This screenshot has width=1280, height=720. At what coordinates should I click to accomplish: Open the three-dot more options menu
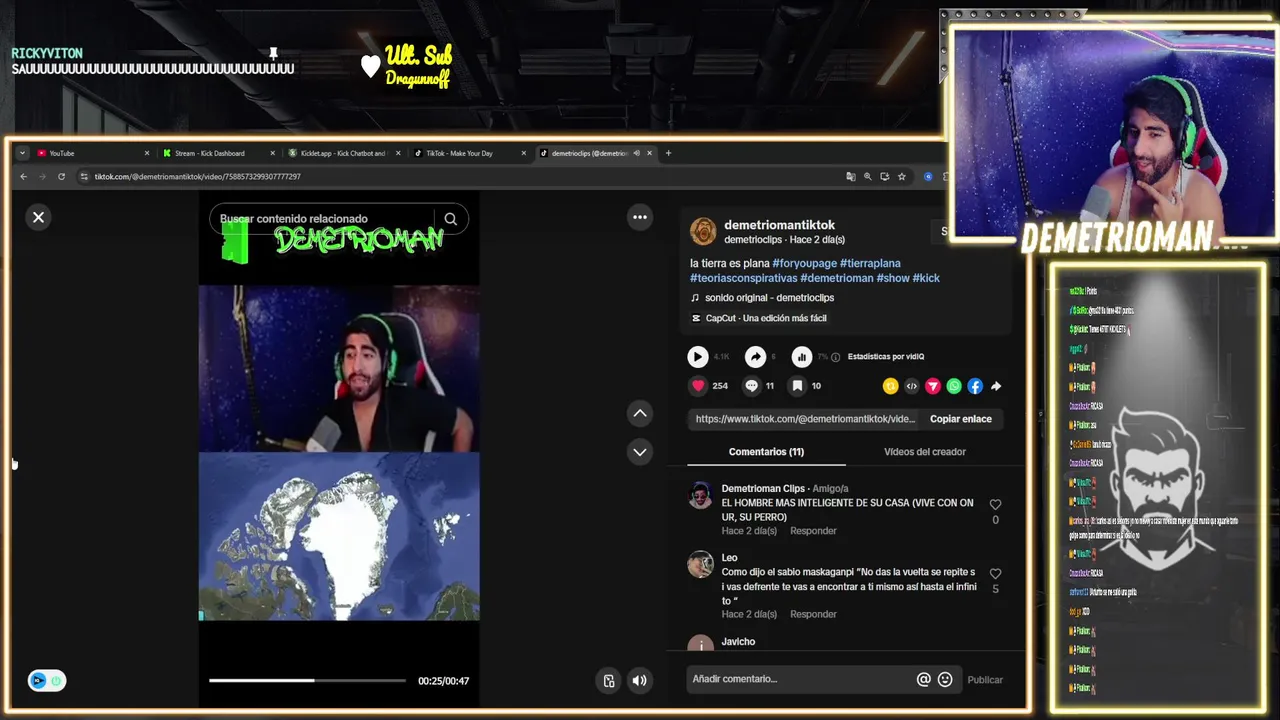point(640,217)
